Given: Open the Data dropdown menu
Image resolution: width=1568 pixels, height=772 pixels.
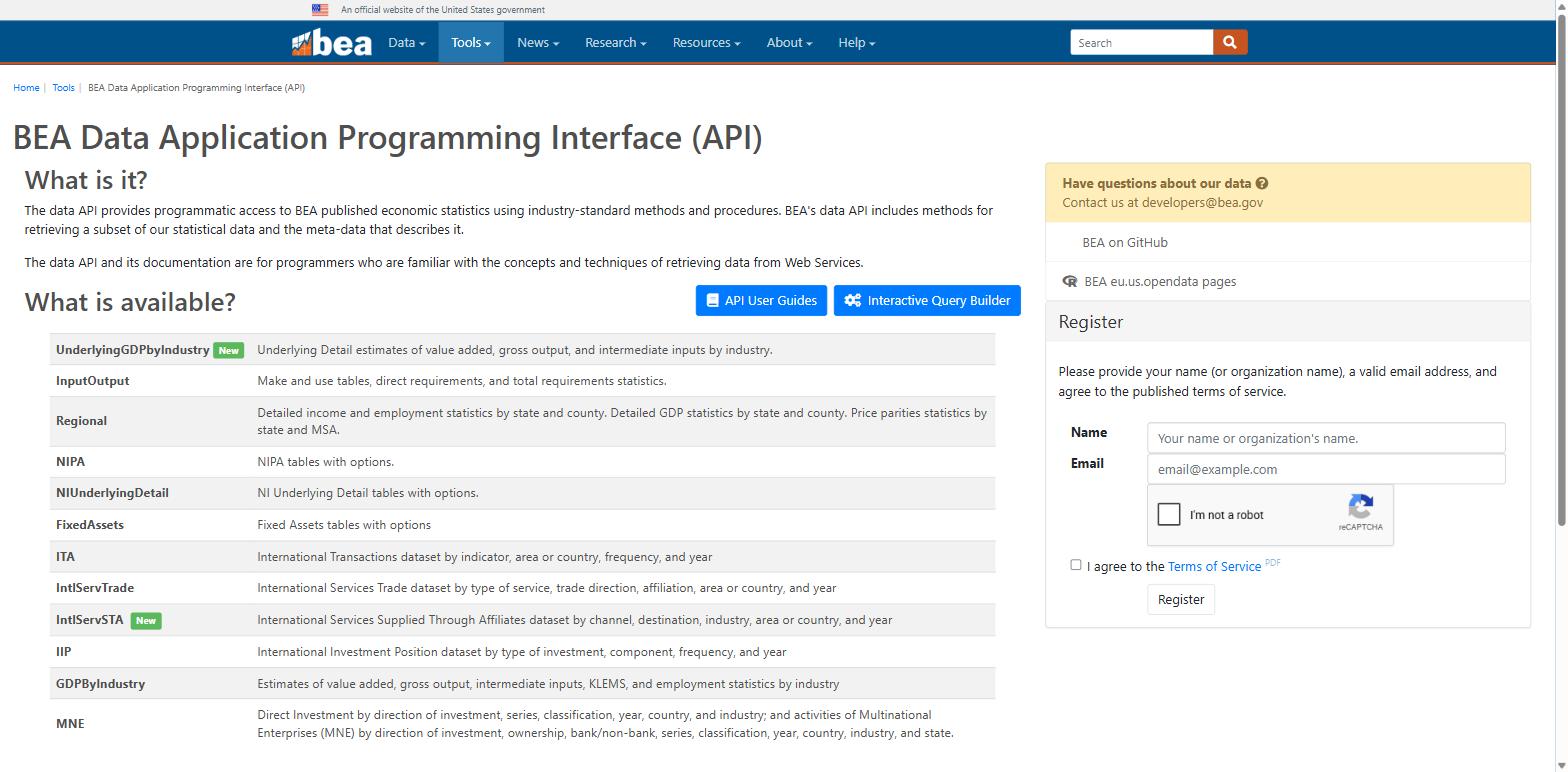Looking at the screenshot, I should [x=406, y=43].
